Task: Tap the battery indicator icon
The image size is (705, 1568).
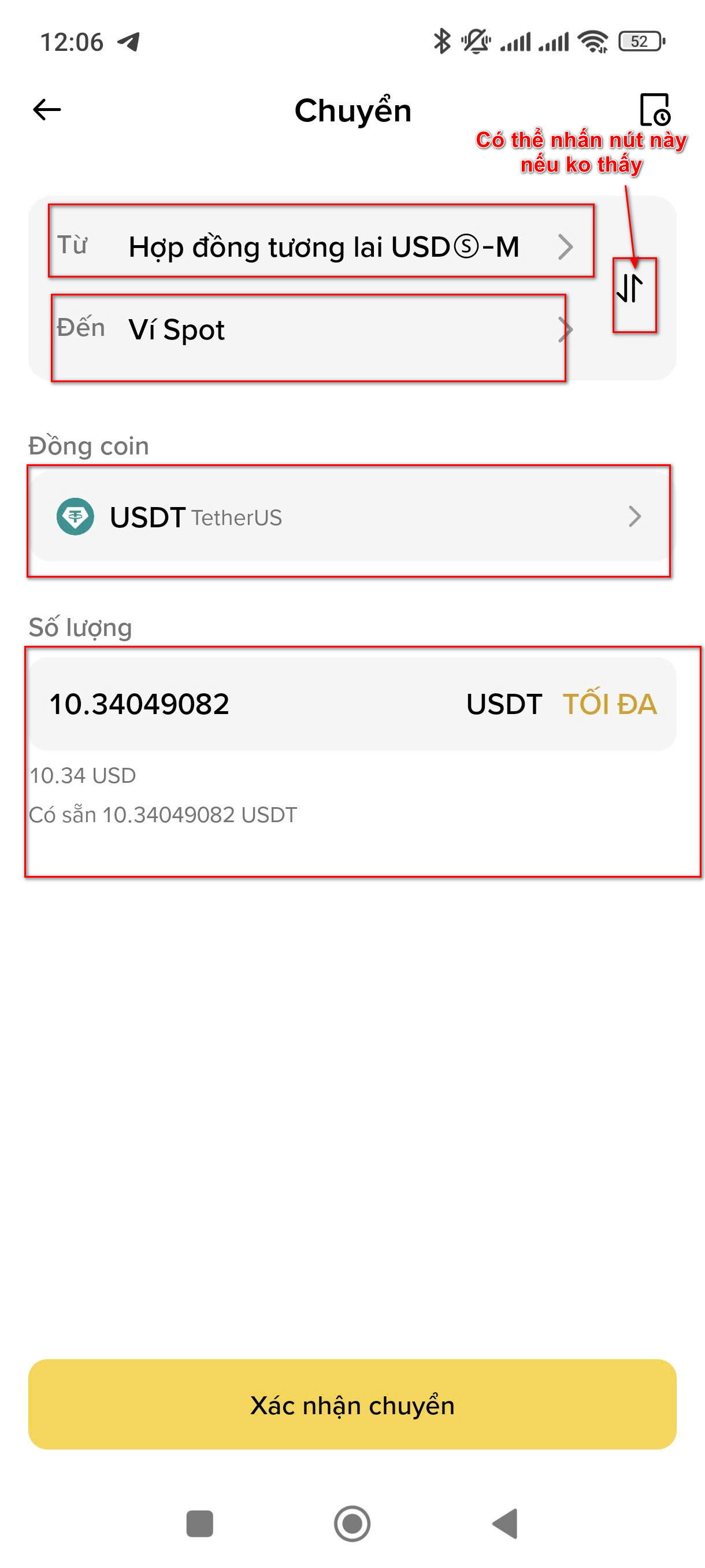Action: click(x=640, y=42)
